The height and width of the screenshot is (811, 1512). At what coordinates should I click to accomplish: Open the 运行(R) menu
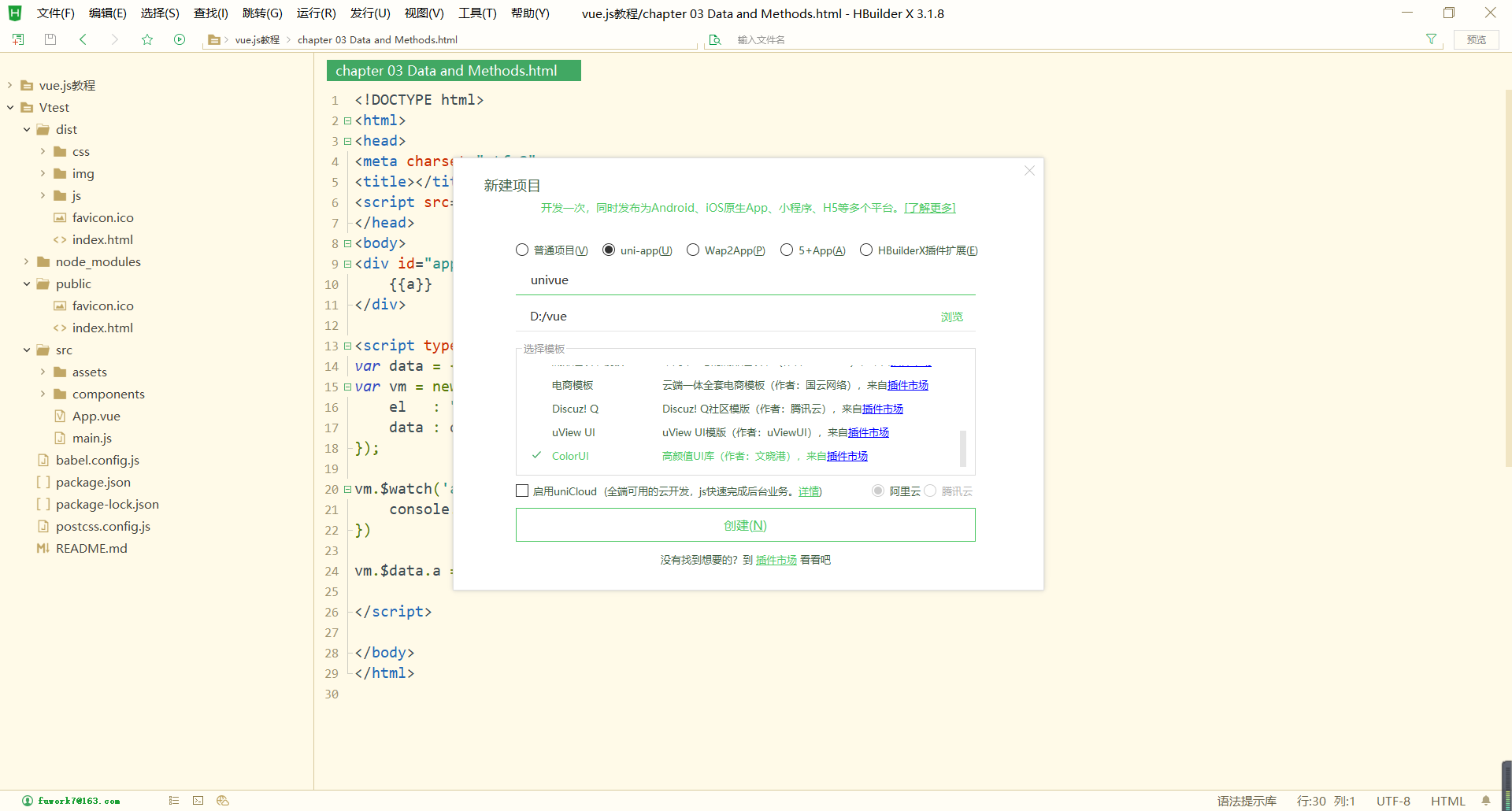point(316,13)
